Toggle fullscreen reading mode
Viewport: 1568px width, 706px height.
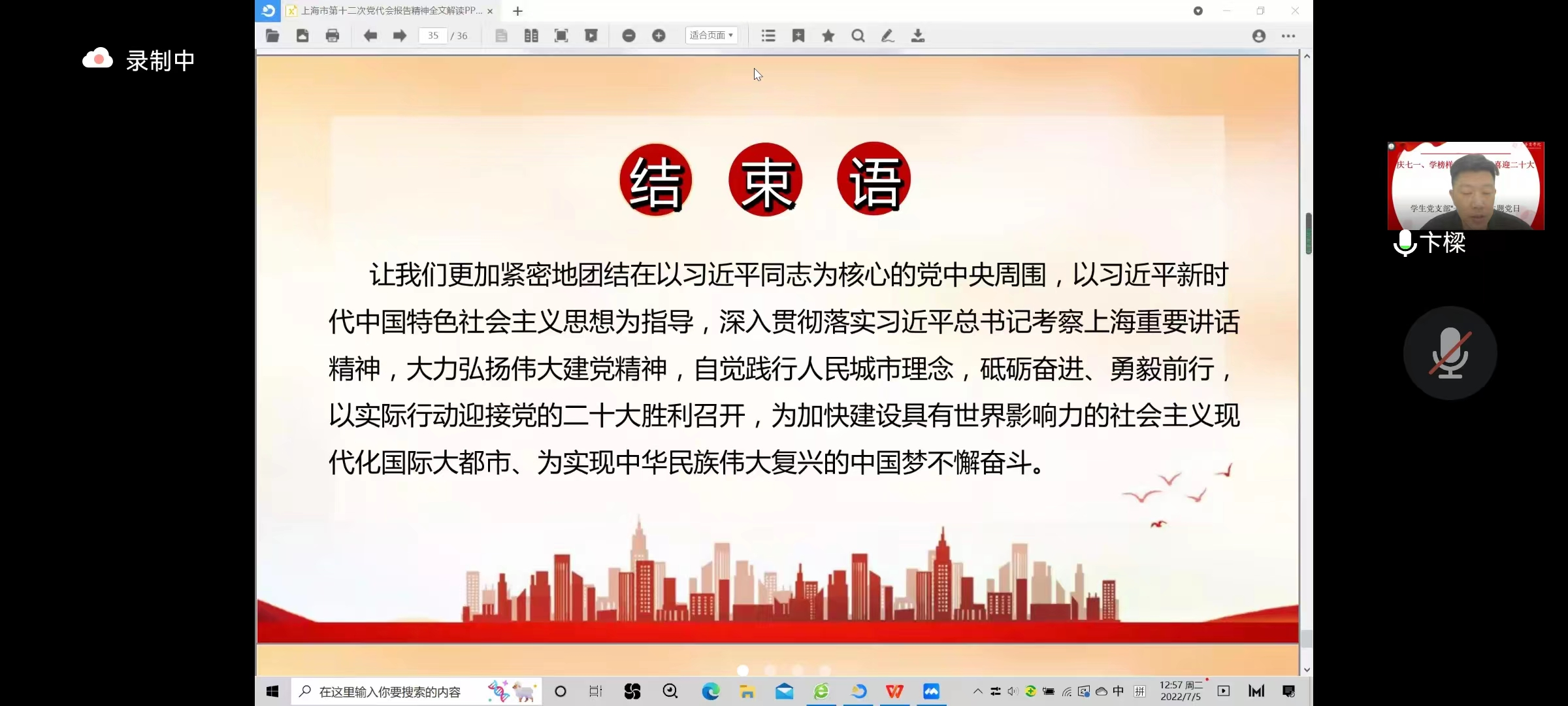pos(561,36)
